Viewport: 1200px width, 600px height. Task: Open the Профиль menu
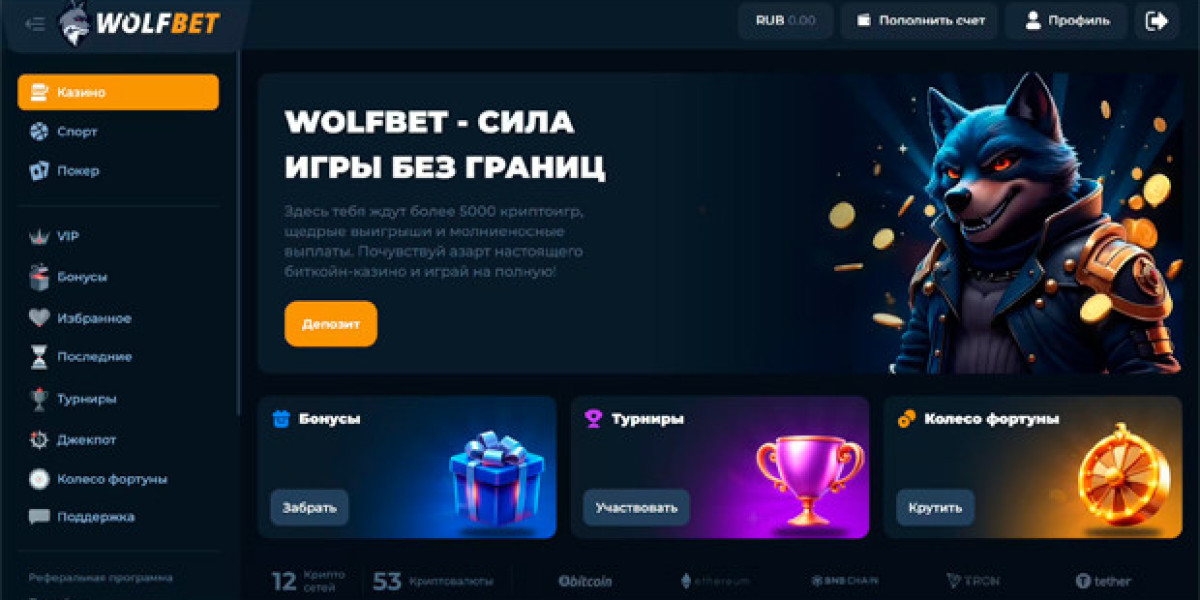[x=1066, y=21]
